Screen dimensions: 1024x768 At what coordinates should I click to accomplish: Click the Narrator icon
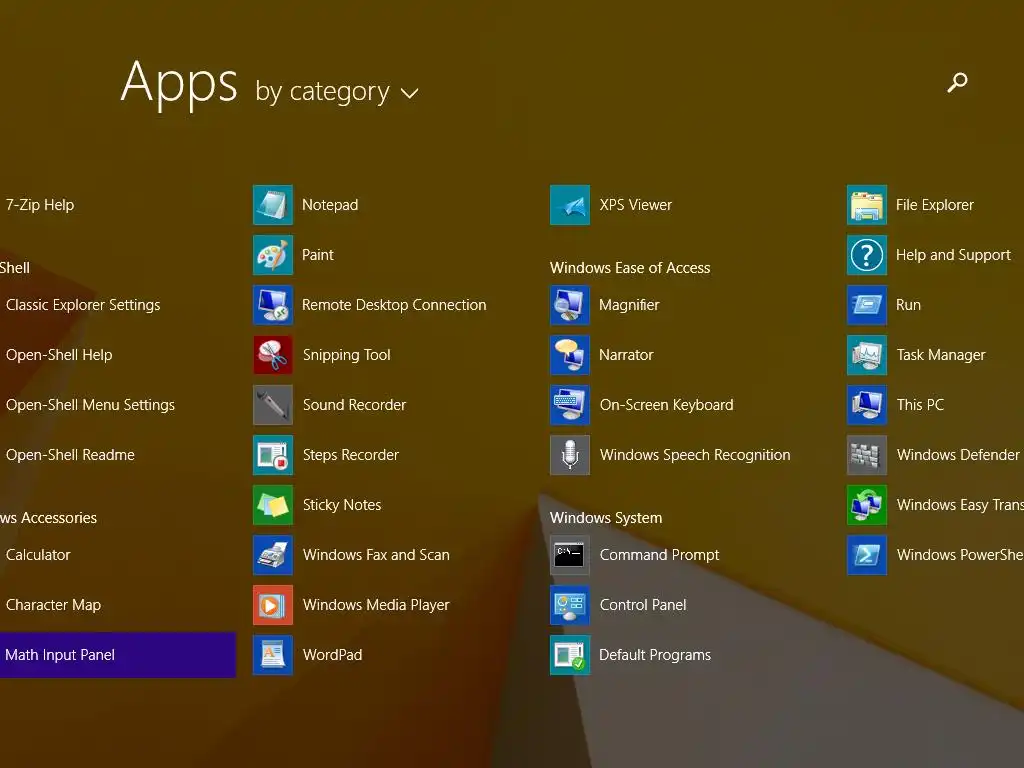569,355
